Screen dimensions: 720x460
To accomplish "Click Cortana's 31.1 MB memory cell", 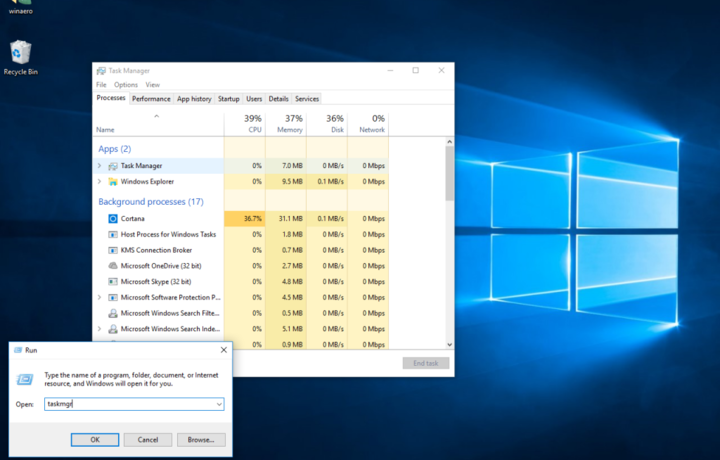I will tap(286, 219).
